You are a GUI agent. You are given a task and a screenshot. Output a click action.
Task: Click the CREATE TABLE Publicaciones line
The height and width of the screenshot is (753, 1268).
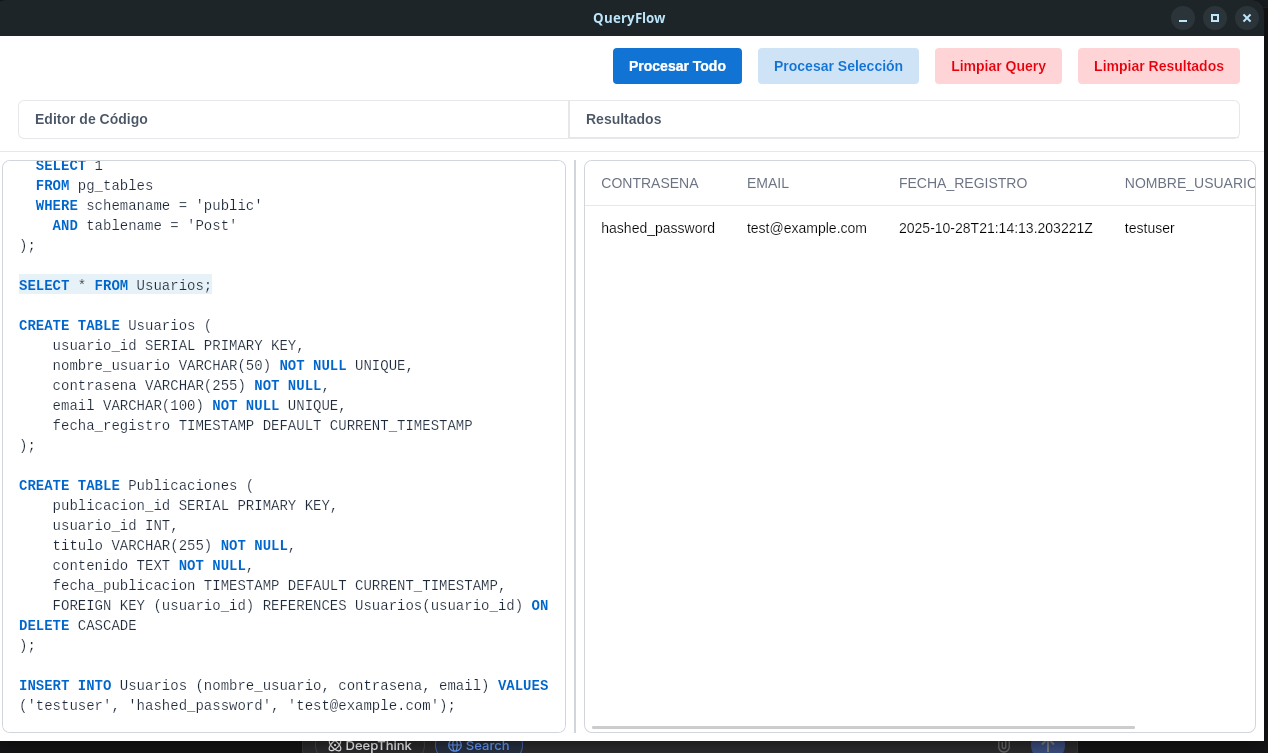pyautogui.click(x=137, y=486)
